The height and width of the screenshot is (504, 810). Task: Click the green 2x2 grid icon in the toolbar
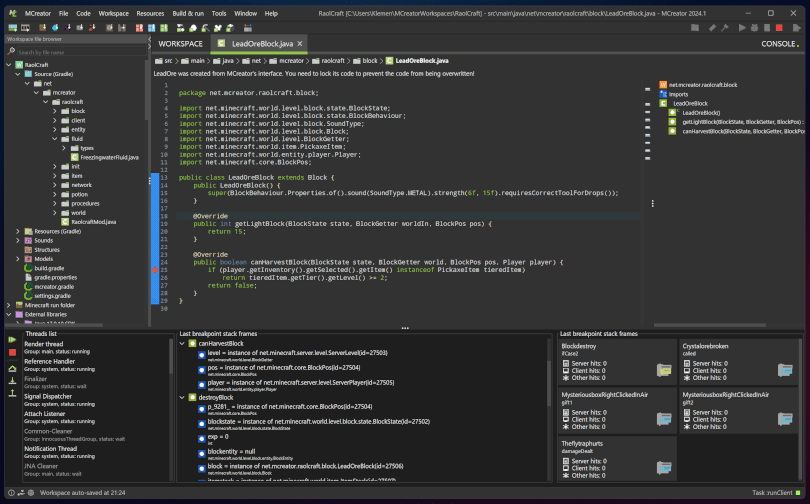pyautogui.click(x=164, y=28)
